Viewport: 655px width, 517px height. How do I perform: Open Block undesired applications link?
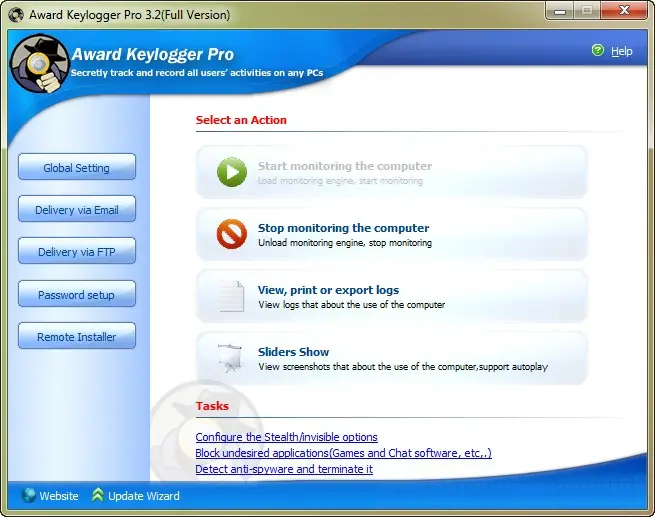[x=343, y=453]
